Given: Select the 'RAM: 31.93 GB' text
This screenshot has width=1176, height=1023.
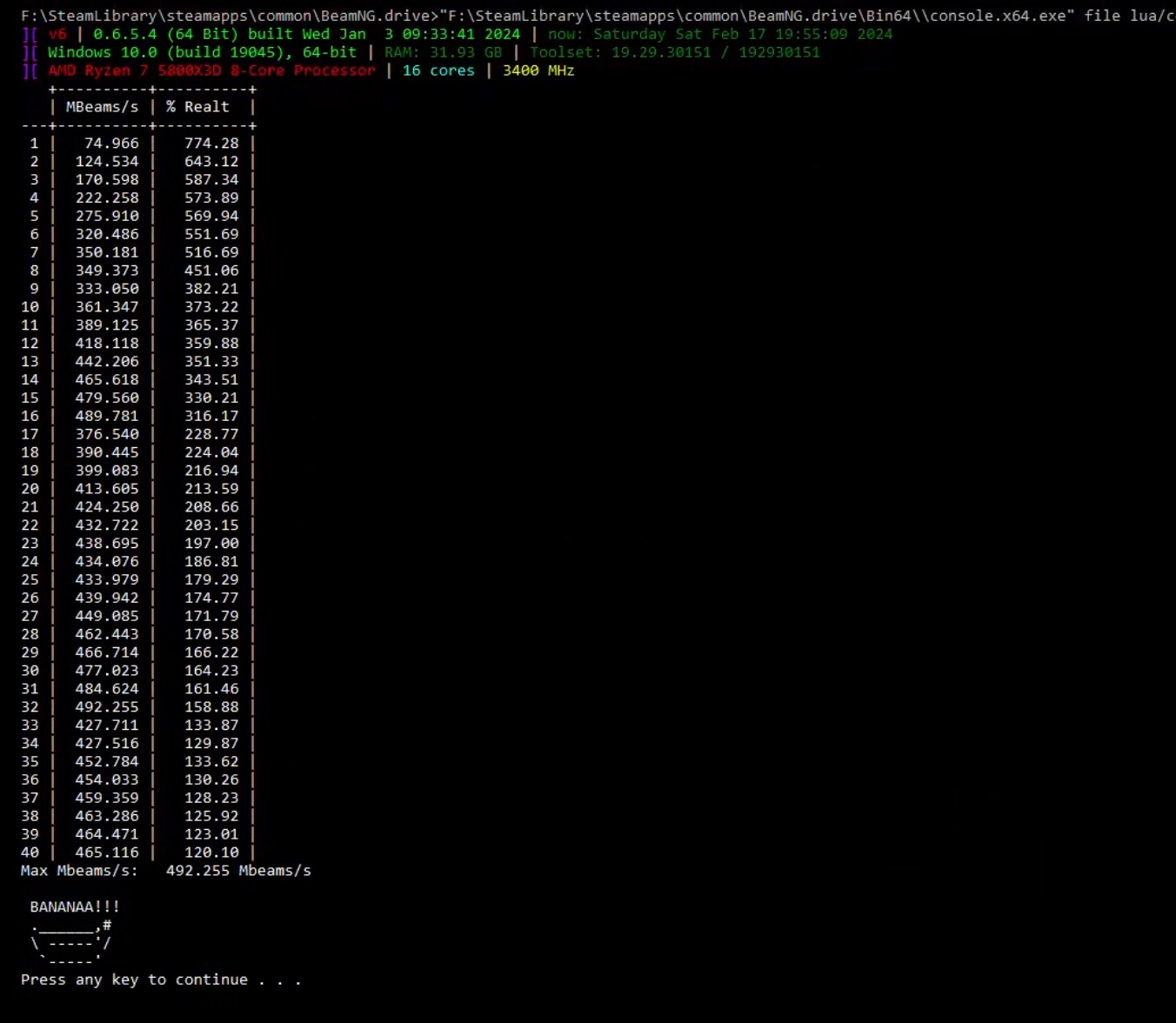Looking at the screenshot, I should click(x=443, y=52).
